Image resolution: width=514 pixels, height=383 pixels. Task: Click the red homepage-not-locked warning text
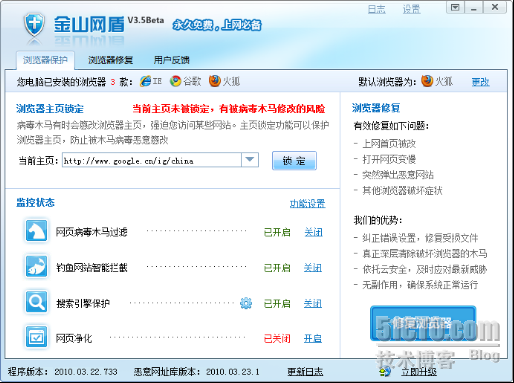pos(229,109)
